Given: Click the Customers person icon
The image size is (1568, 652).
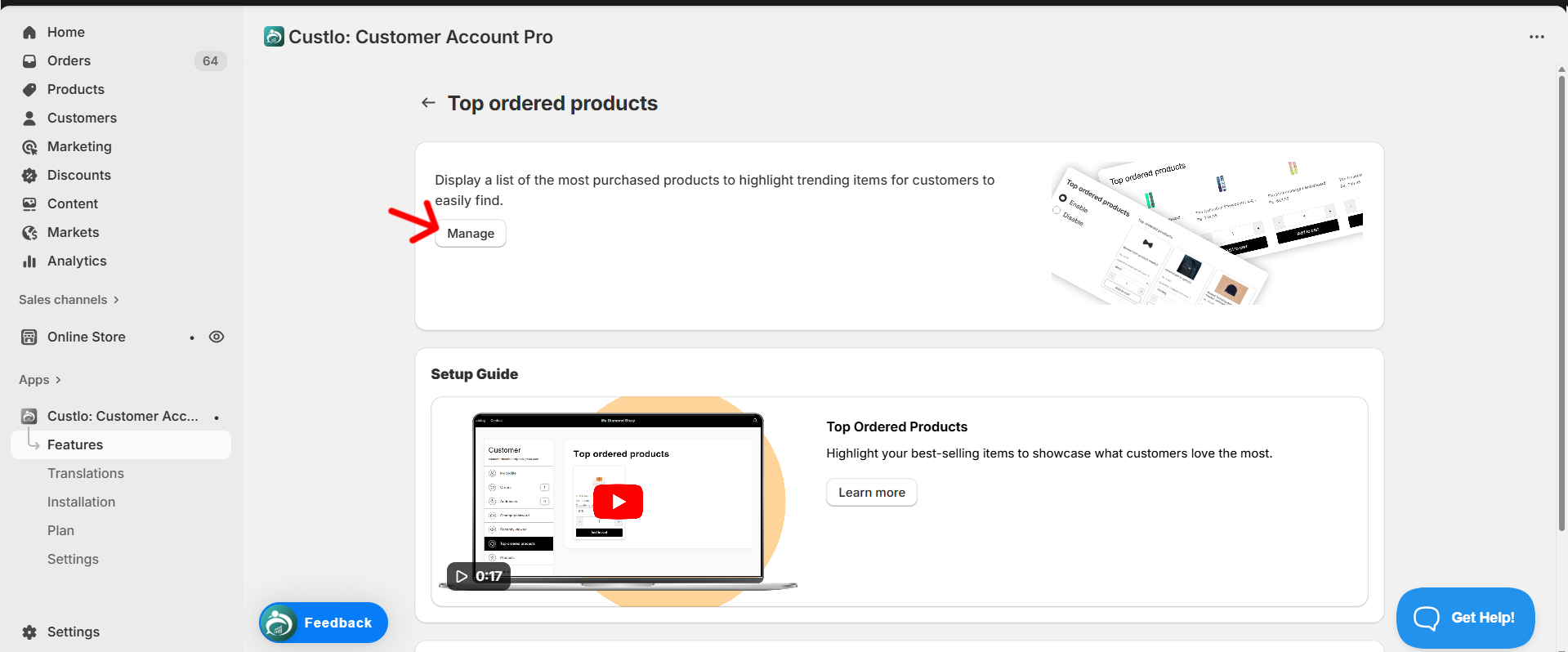Looking at the screenshot, I should (29, 118).
